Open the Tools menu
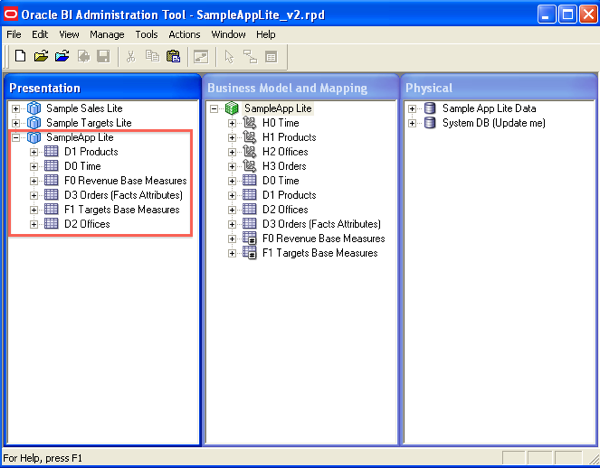600x468 pixels. [x=146, y=34]
